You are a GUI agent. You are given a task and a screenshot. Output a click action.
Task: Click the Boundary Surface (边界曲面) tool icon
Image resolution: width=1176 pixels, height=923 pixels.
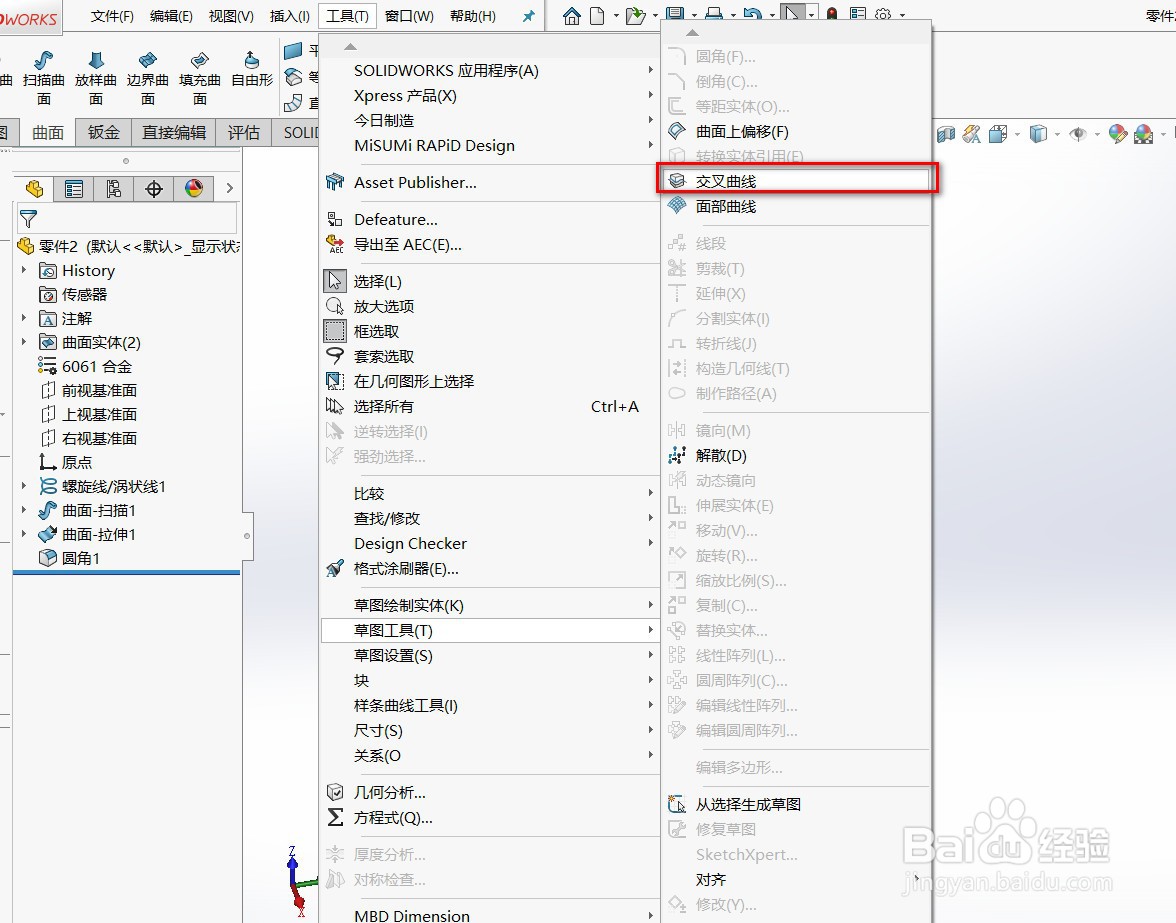point(148,60)
